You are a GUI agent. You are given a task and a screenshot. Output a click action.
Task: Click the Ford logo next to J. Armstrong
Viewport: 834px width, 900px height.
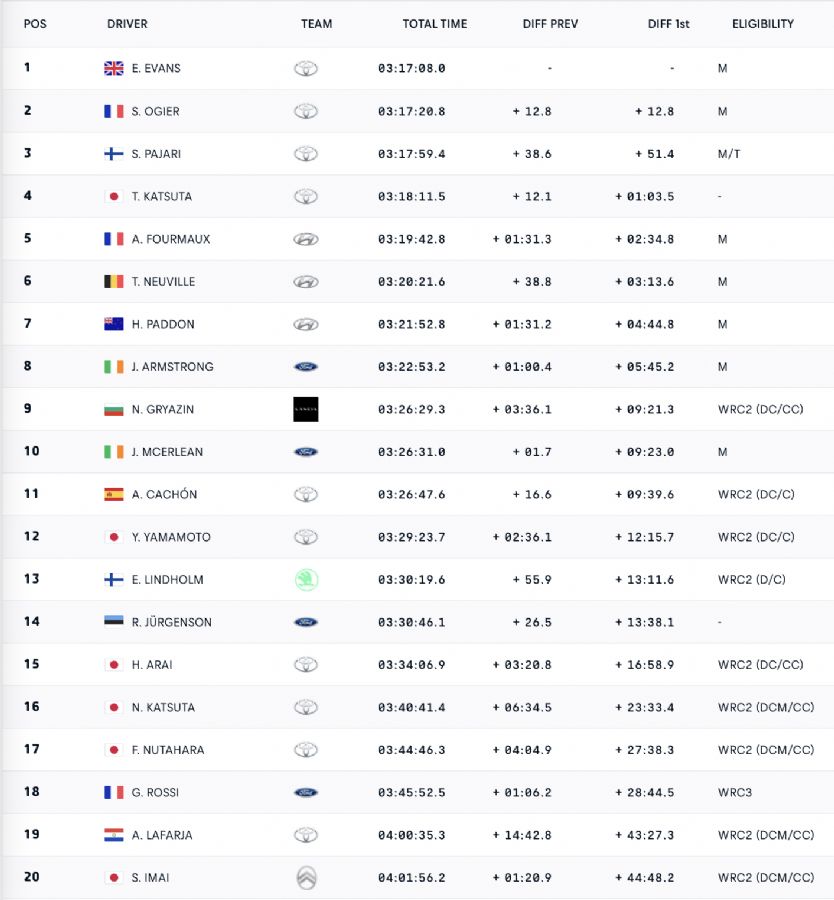click(x=306, y=367)
